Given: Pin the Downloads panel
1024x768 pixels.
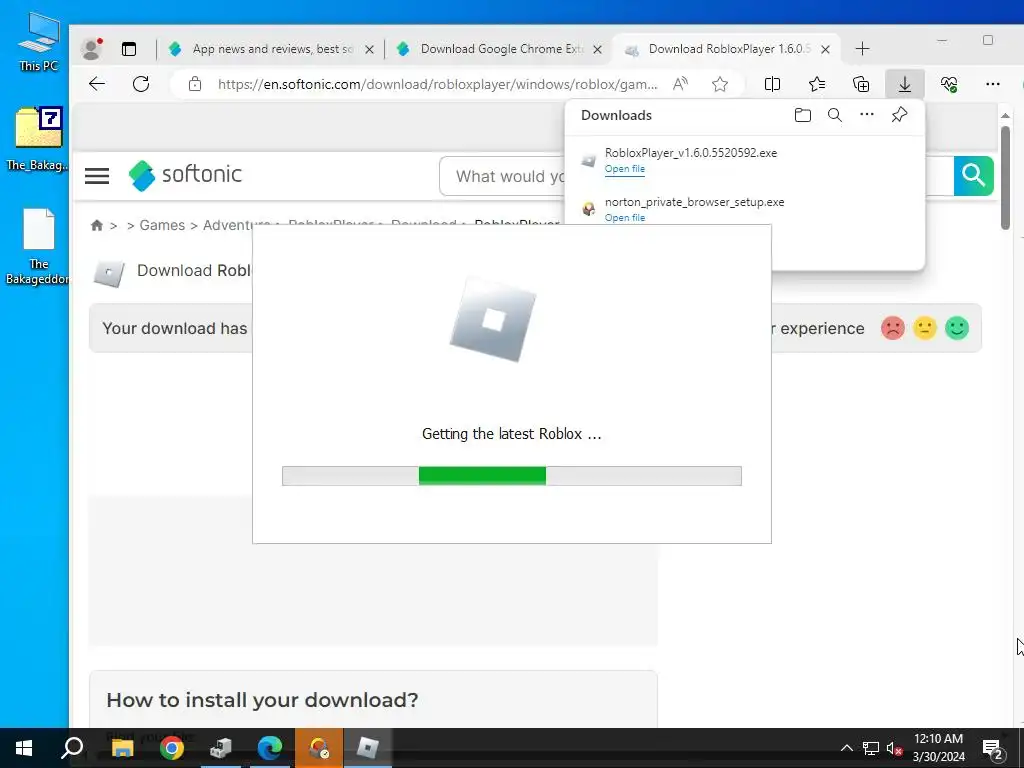Looking at the screenshot, I should click(x=899, y=115).
